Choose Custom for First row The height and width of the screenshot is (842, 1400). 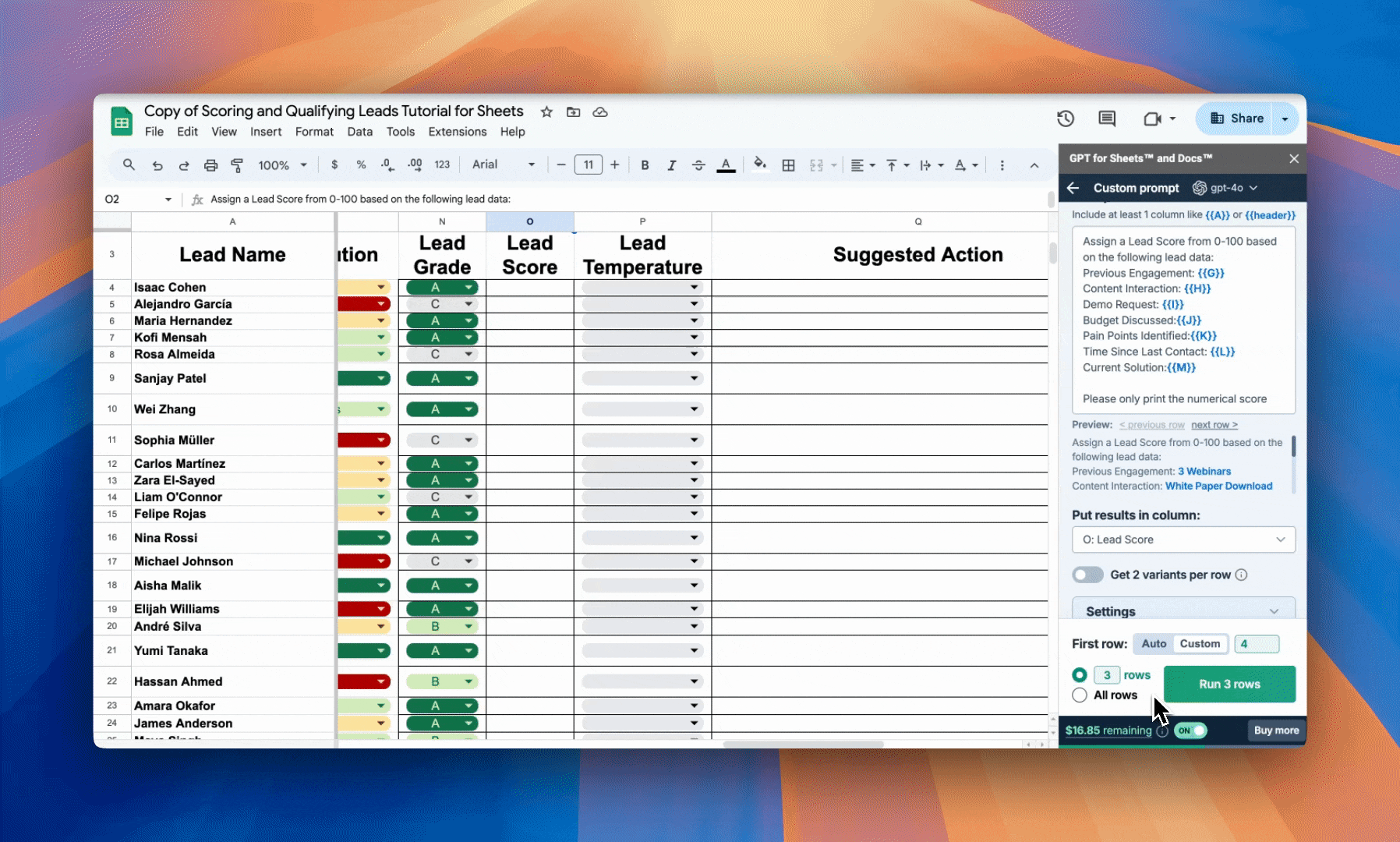(1200, 643)
